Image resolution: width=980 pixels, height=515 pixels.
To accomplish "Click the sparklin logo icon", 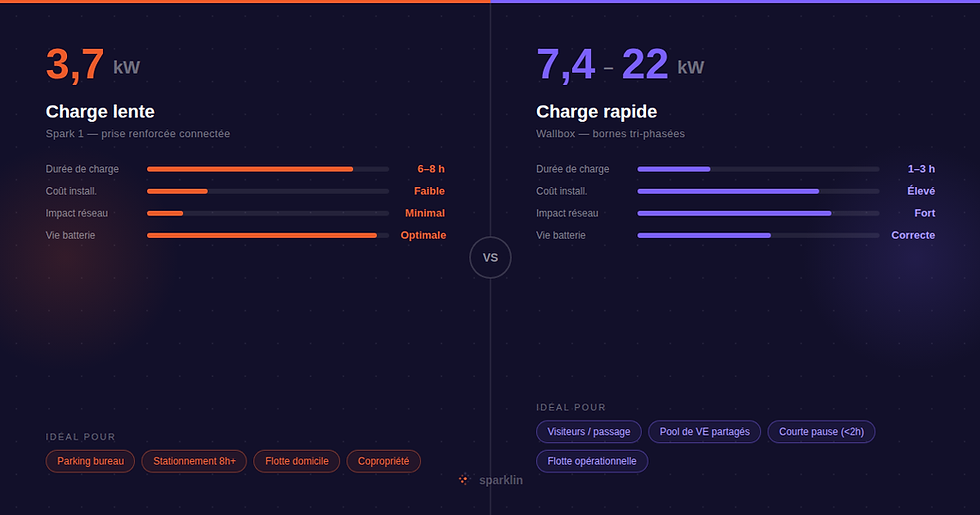I will (464, 479).
